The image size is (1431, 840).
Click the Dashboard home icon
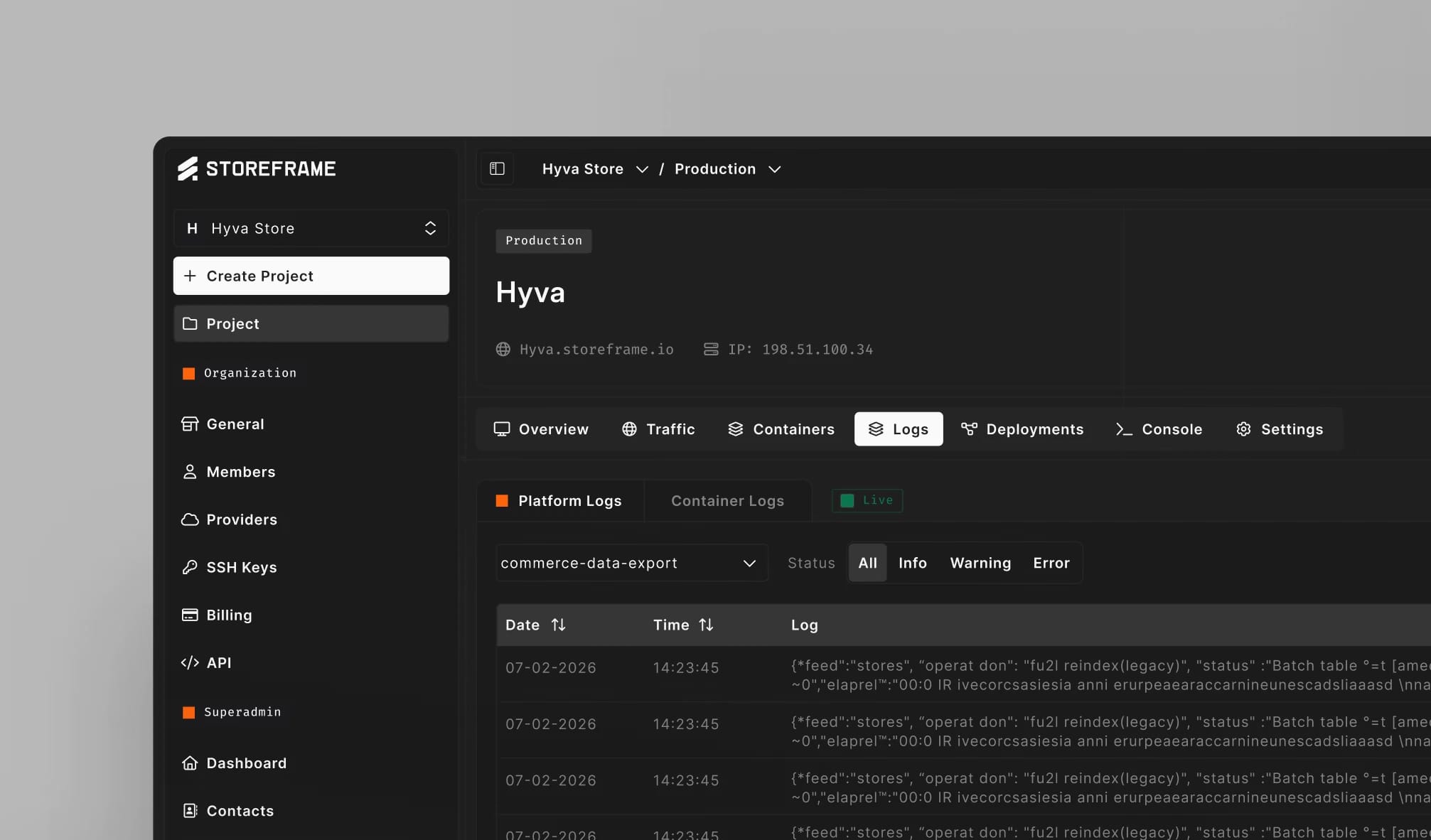[190, 763]
